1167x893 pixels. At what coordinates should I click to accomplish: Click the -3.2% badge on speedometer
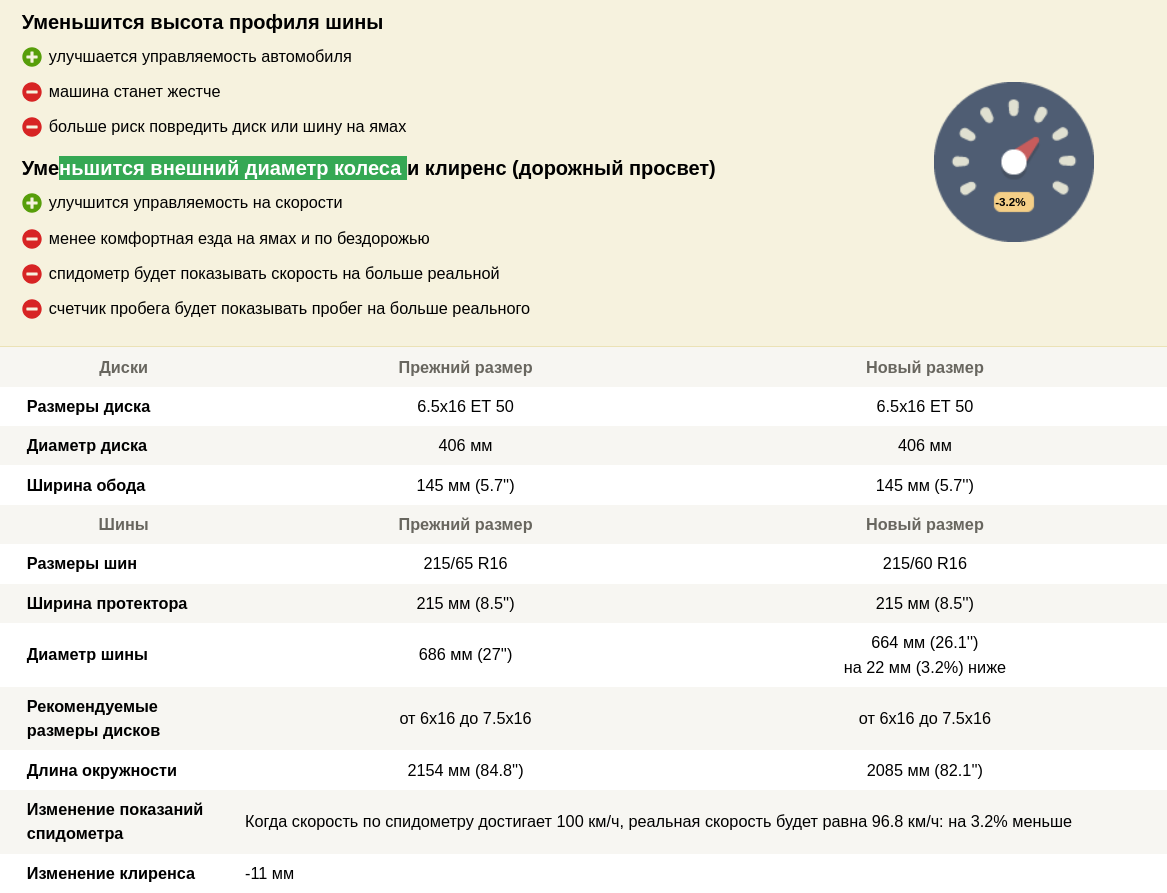(1014, 202)
